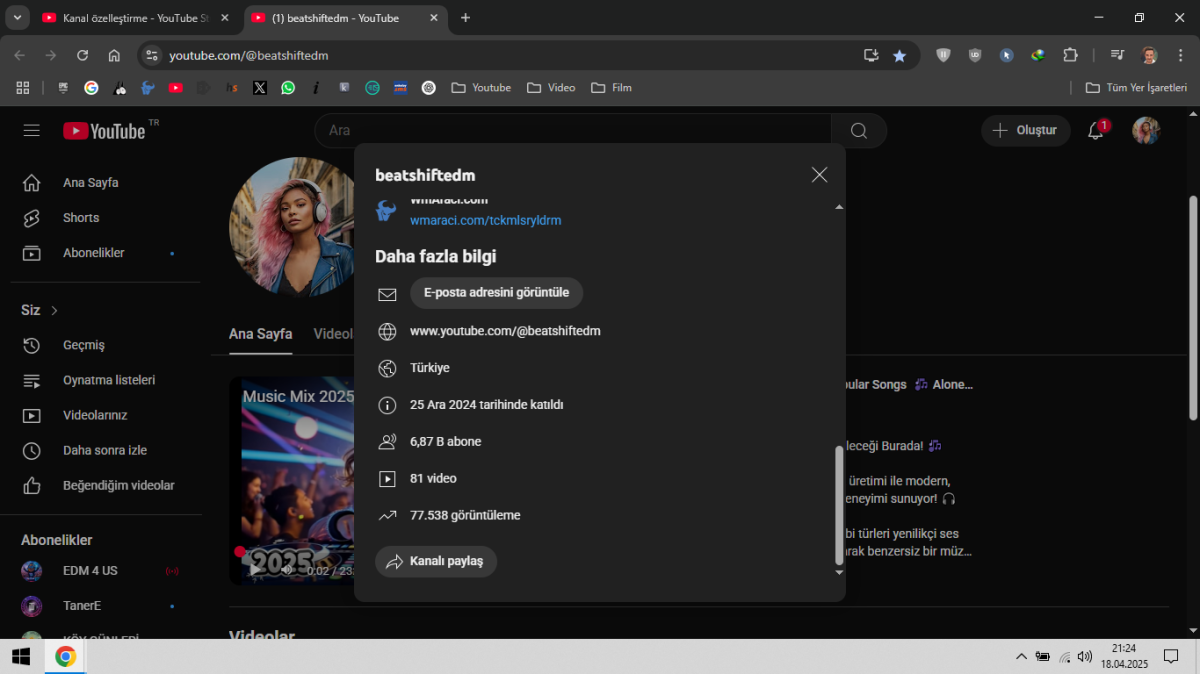Open the 'Tüm Yer İşaretleri' folder
This screenshot has height=674, width=1200.
click(1137, 88)
